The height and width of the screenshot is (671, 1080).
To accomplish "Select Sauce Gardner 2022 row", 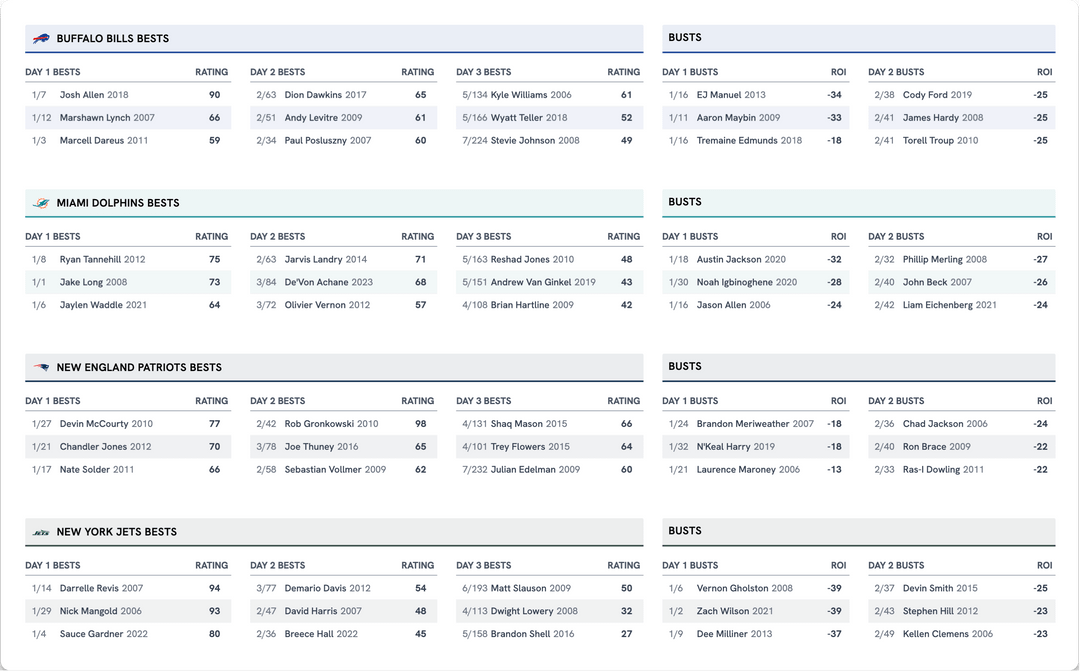I will (x=103, y=634).
